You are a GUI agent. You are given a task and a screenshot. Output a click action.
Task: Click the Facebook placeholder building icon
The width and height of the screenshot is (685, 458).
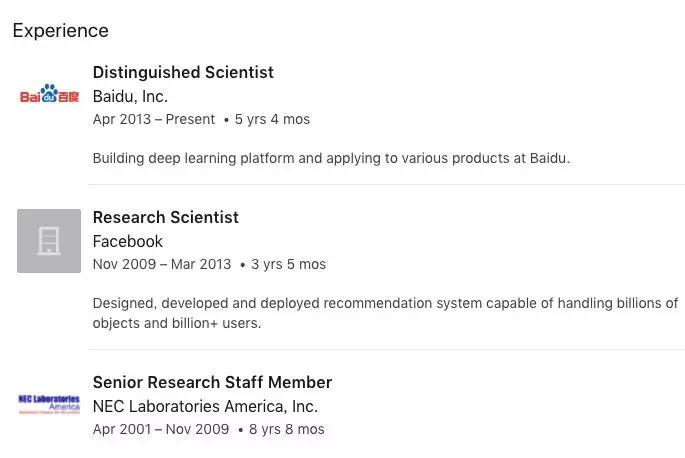point(49,241)
